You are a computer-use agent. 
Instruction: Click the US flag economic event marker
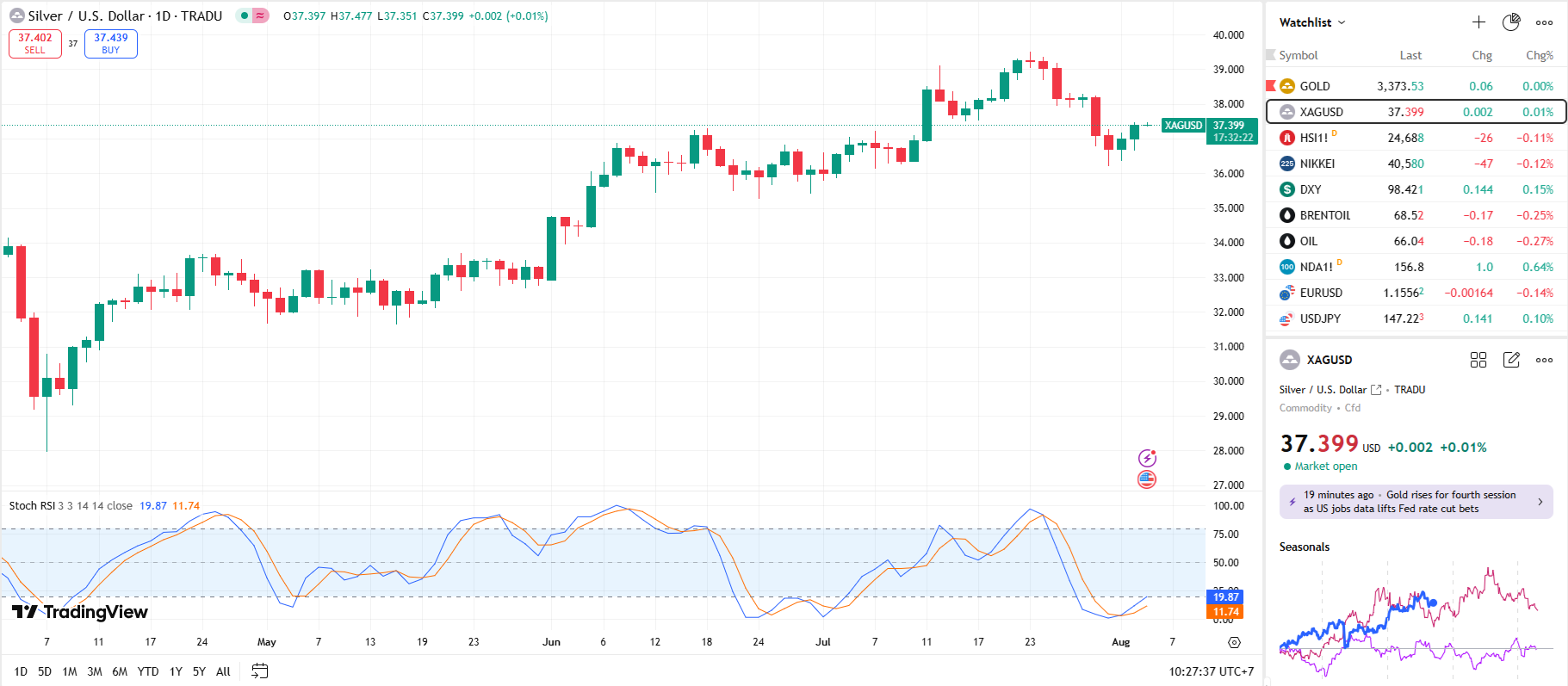[1147, 479]
